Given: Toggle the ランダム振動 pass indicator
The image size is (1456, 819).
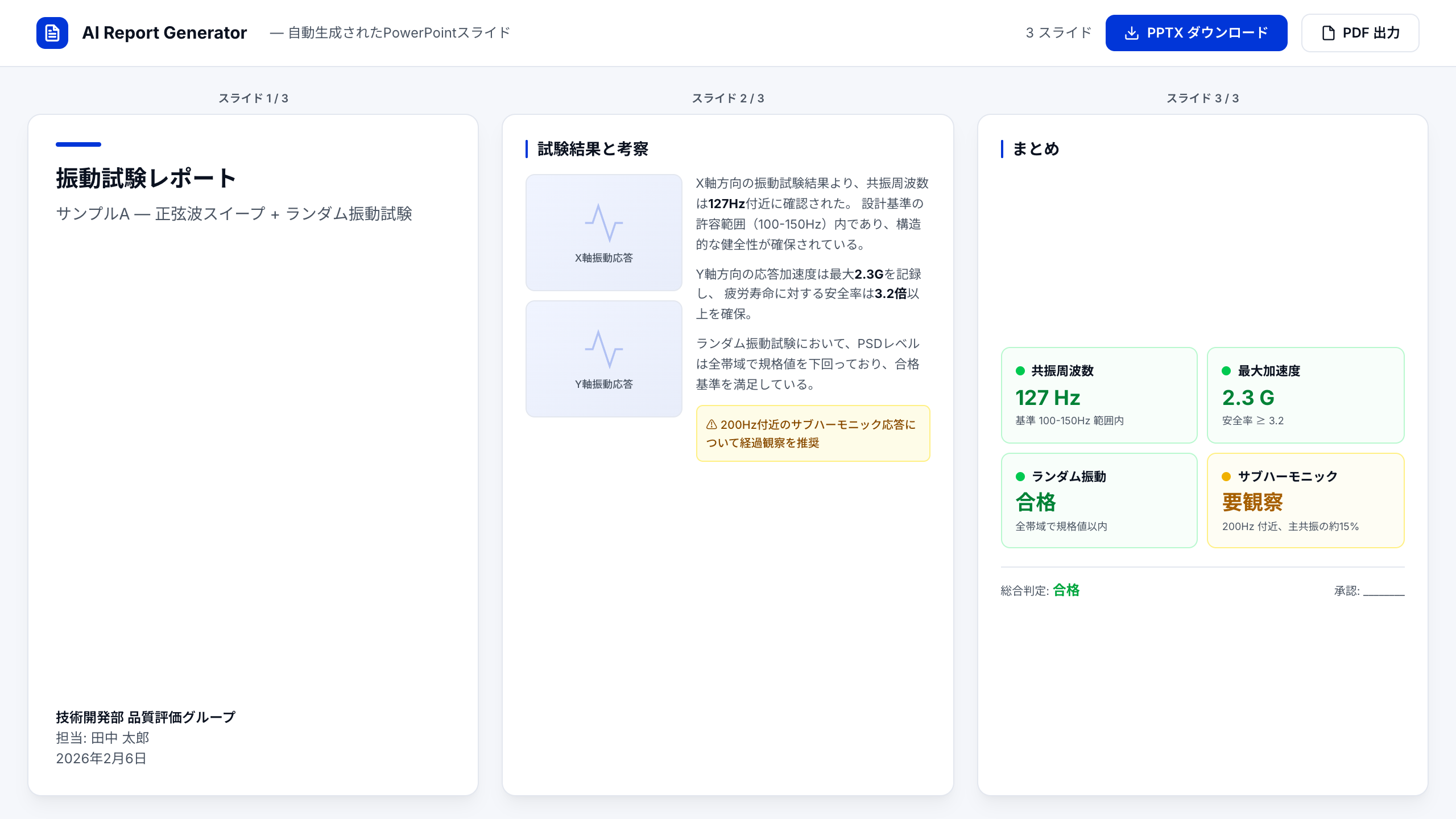Looking at the screenshot, I should [1021, 477].
